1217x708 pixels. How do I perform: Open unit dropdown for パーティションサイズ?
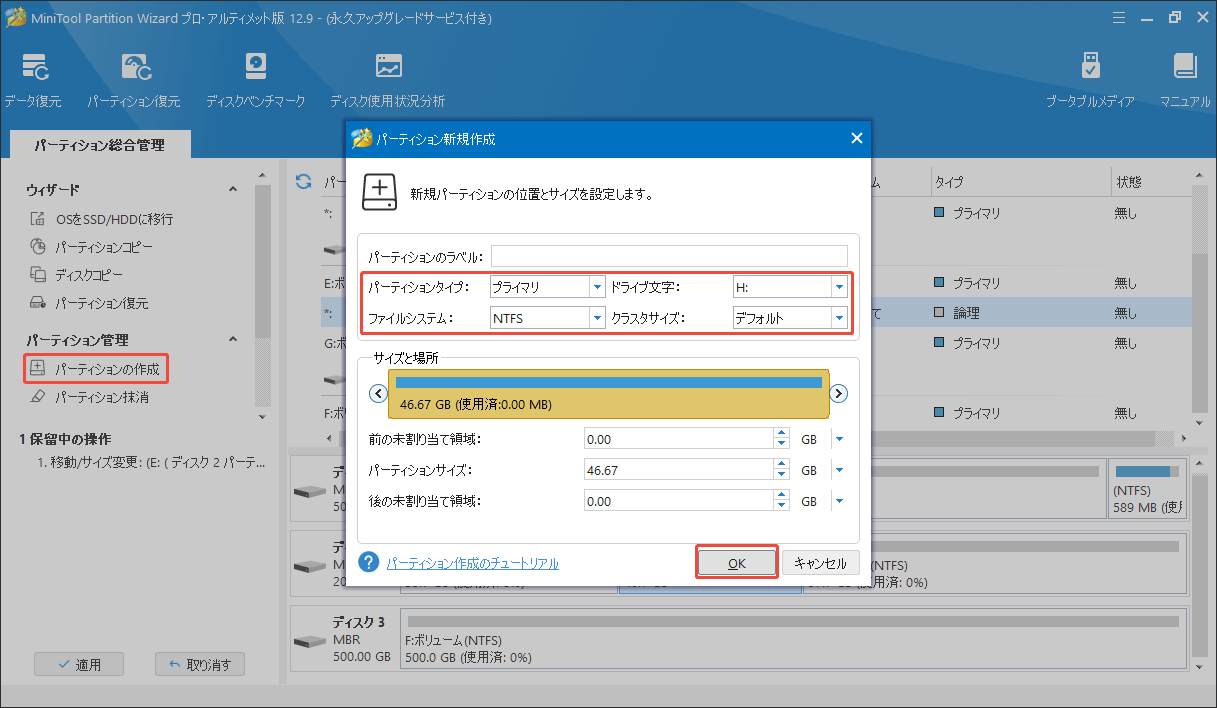(x=839, y=470)
